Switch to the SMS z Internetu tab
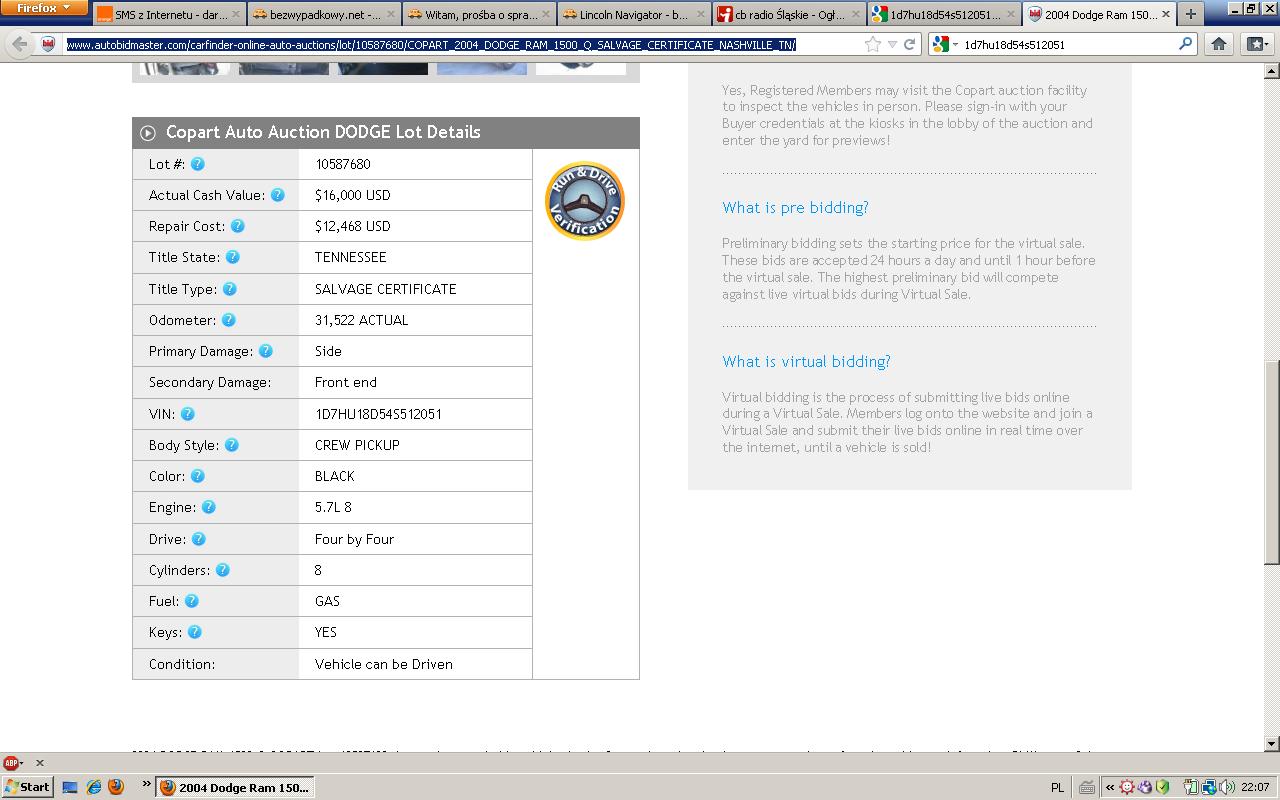Viewport: 1280px width, 800px height. 170,15
